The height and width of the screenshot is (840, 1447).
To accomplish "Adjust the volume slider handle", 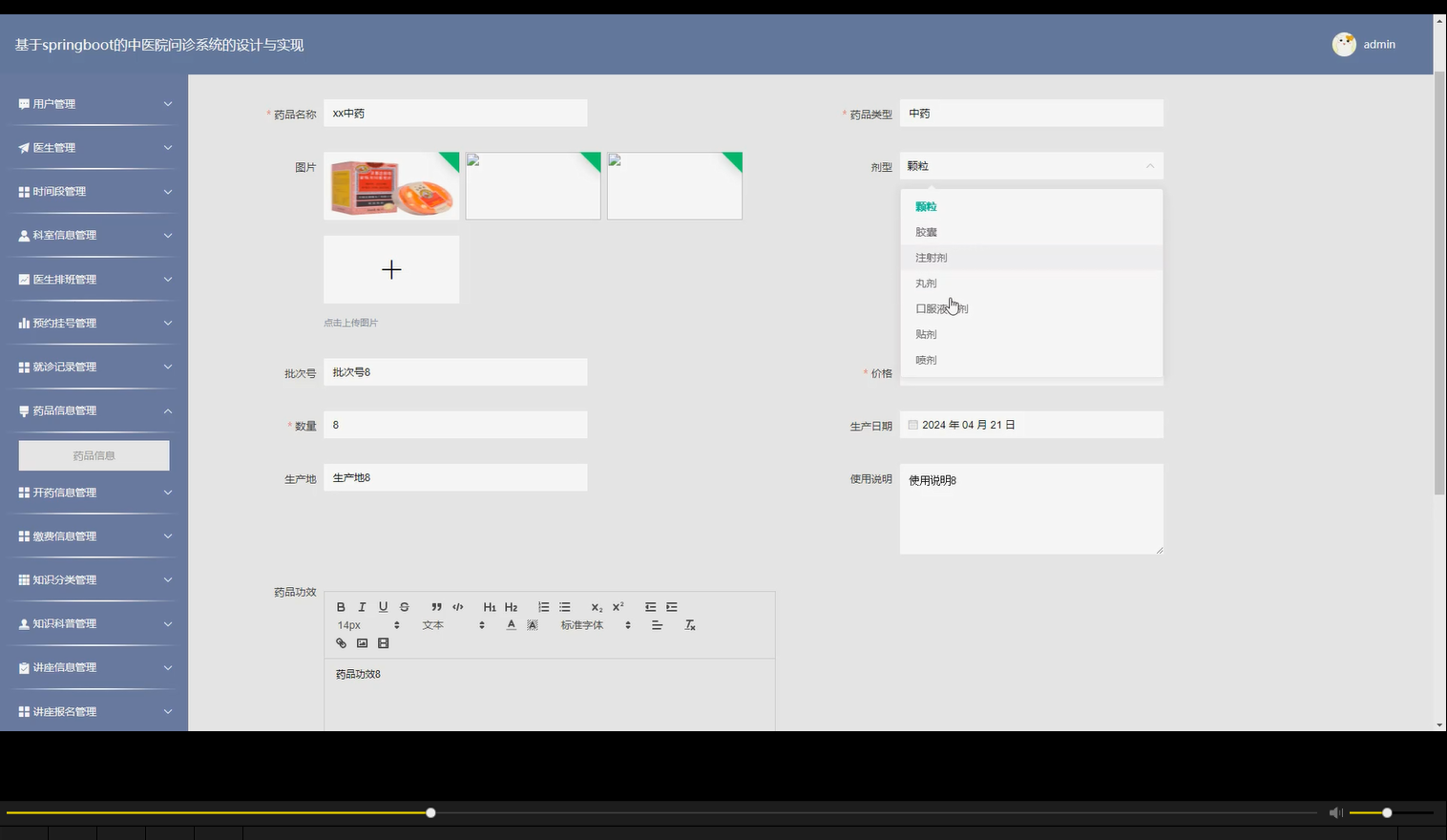I will tap(1387, 812).
